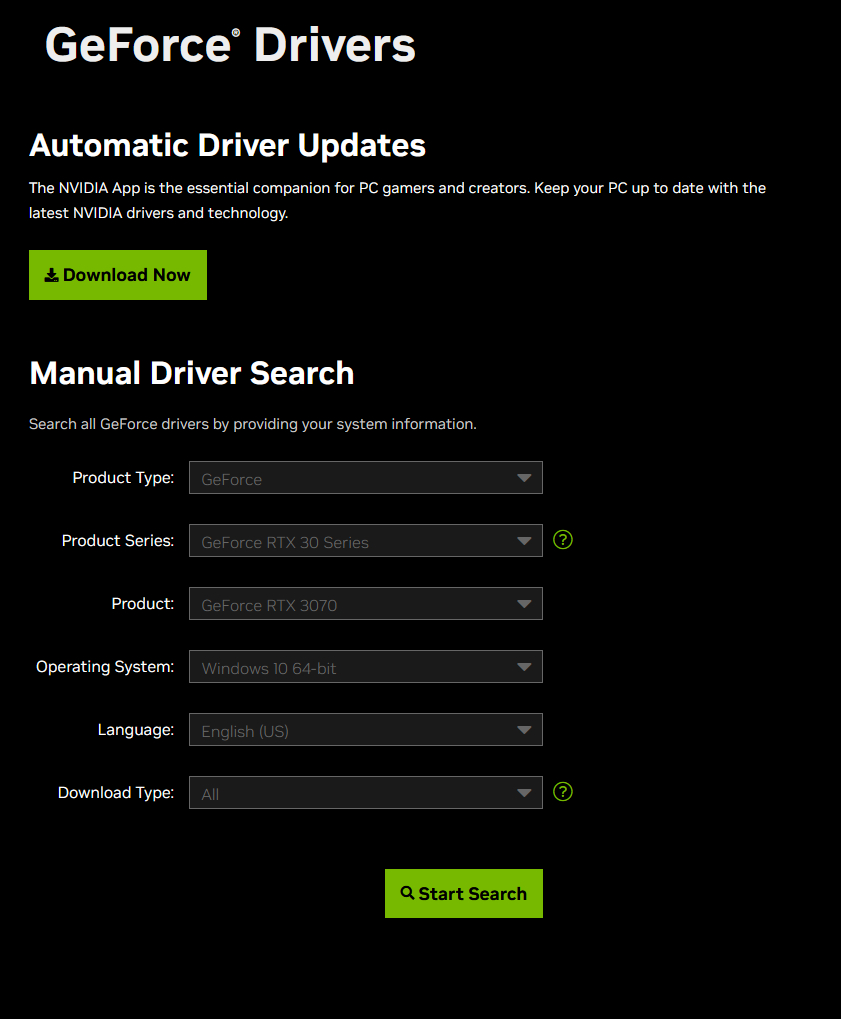Click the magnifier icon in Start Search
841x1019 pixels.
407,893
